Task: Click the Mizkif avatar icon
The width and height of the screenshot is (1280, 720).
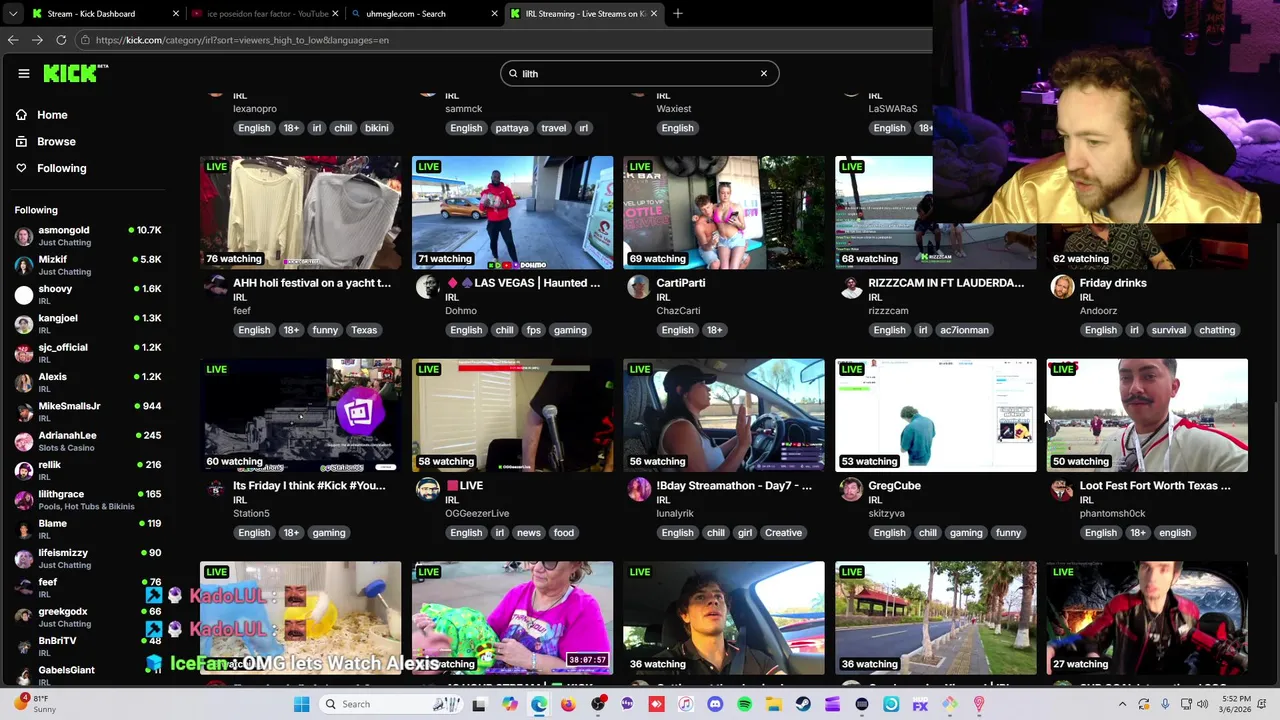Action: pyautogui.click(x=24, y=265)
